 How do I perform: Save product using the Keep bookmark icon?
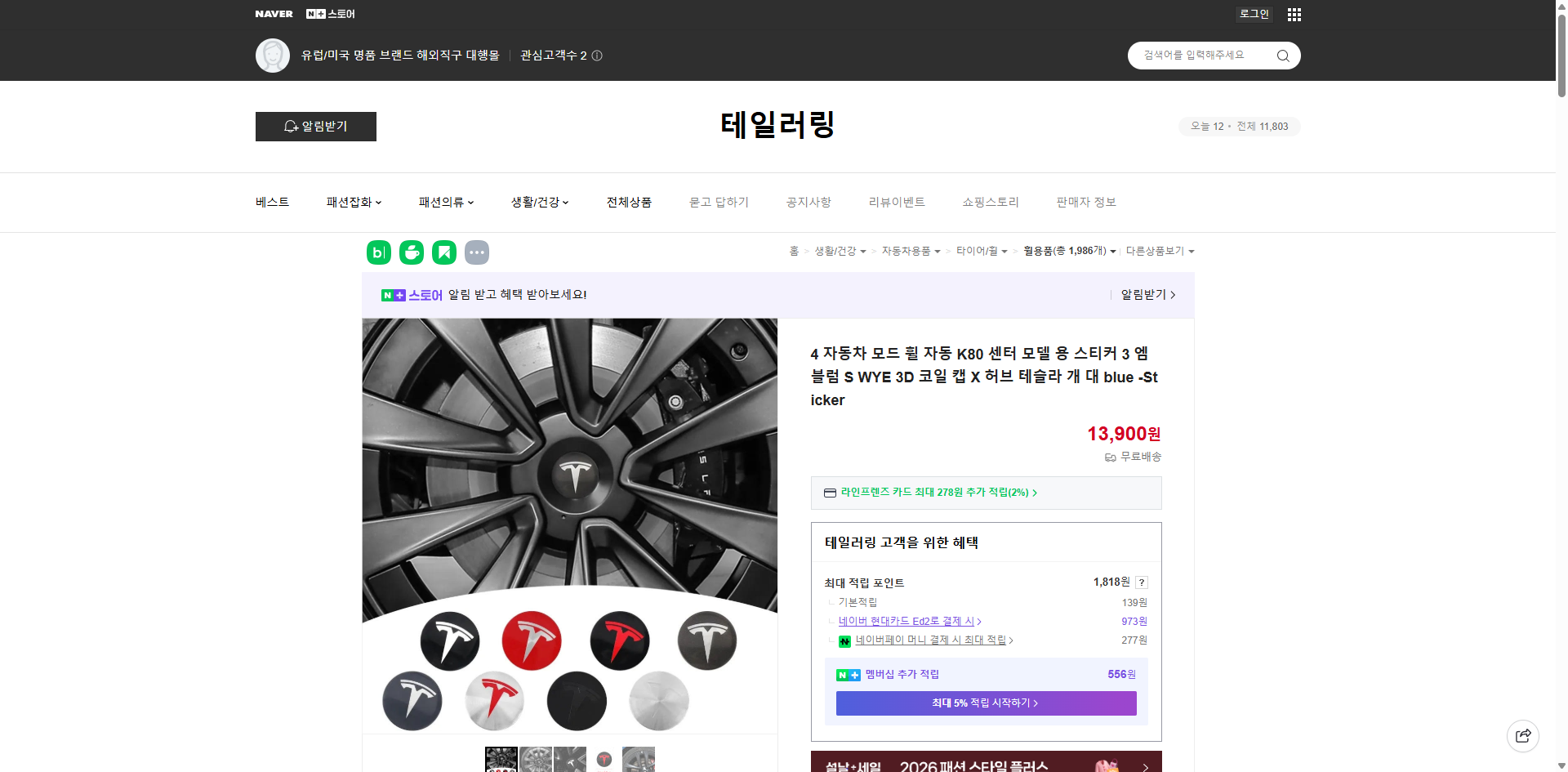(443, 252)
